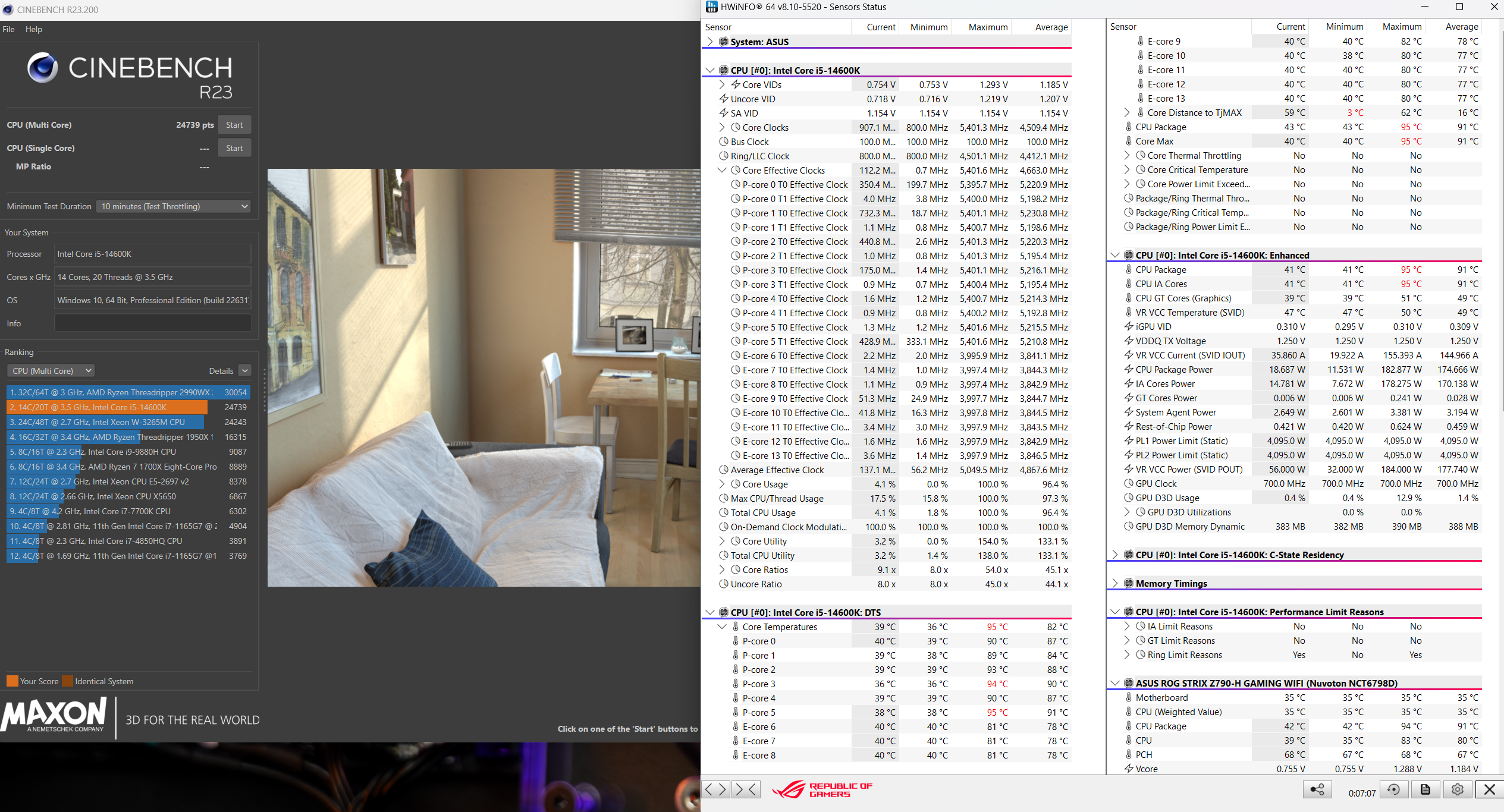
Task: Select the orange Intel Core i5-14600K ranking bar
Action: [x=107, y=407]
